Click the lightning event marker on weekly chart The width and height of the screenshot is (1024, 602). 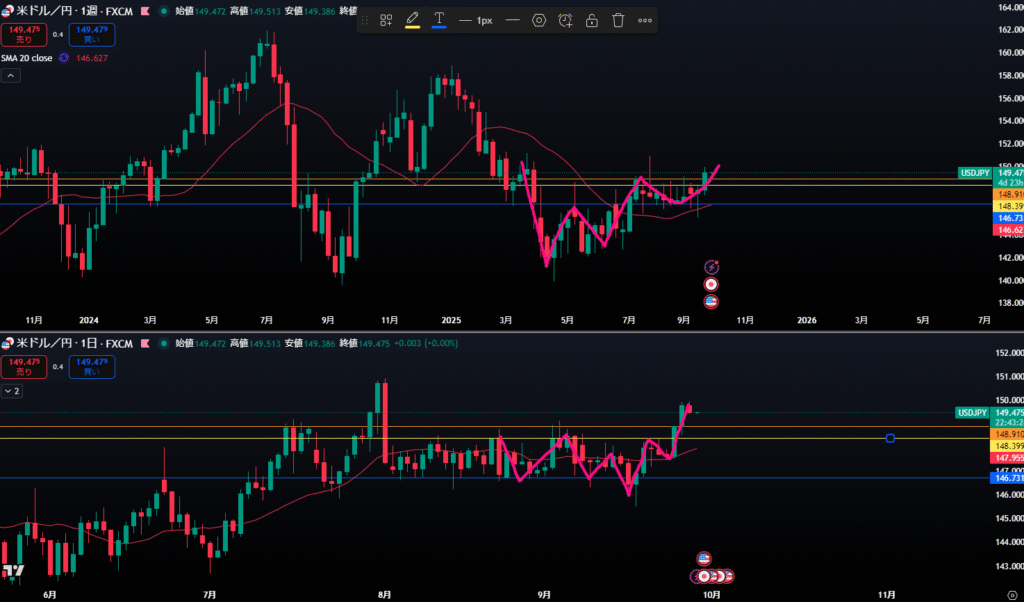(712, 267)
